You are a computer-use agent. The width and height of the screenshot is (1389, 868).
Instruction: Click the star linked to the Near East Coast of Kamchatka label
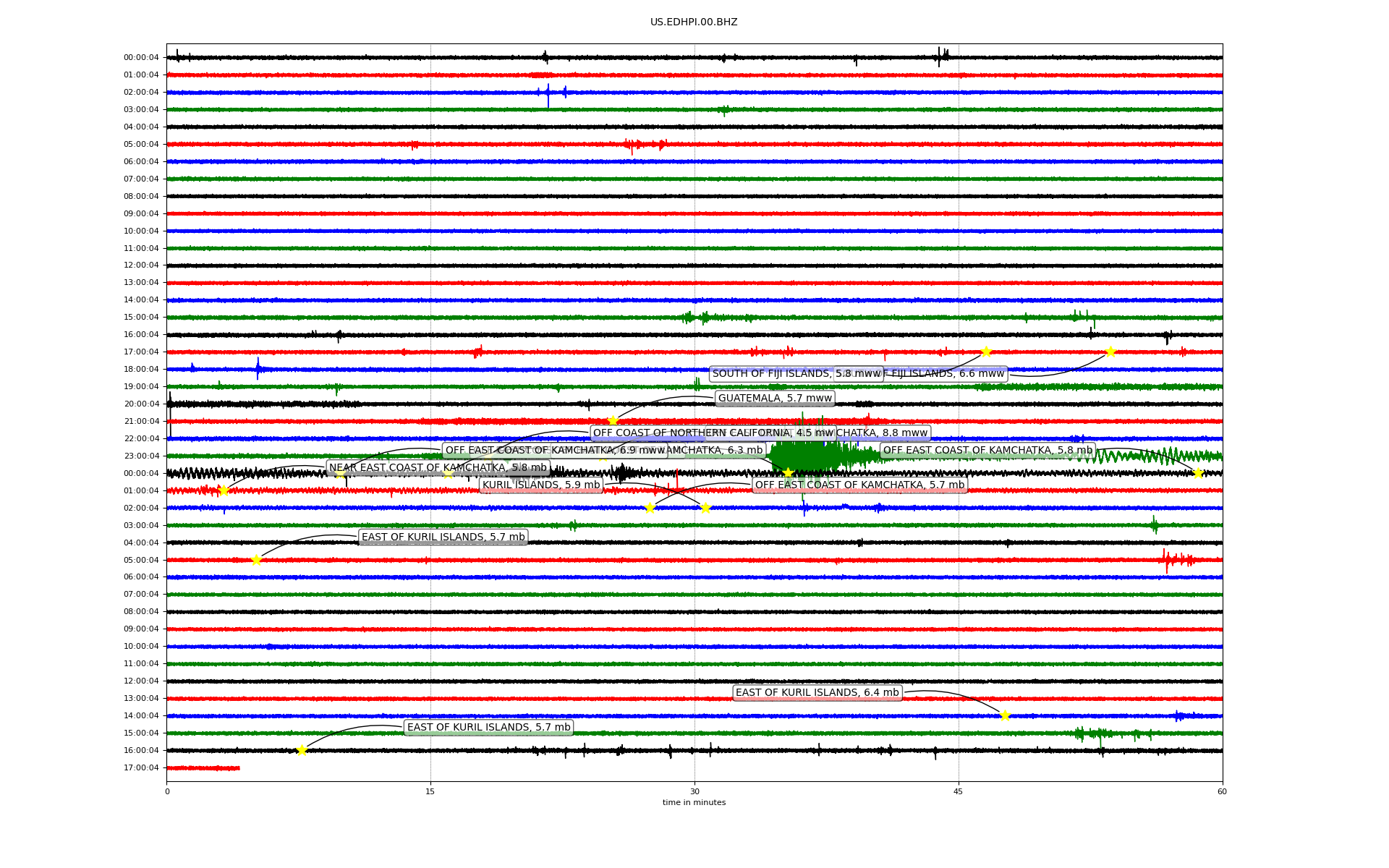click(223, 490)
